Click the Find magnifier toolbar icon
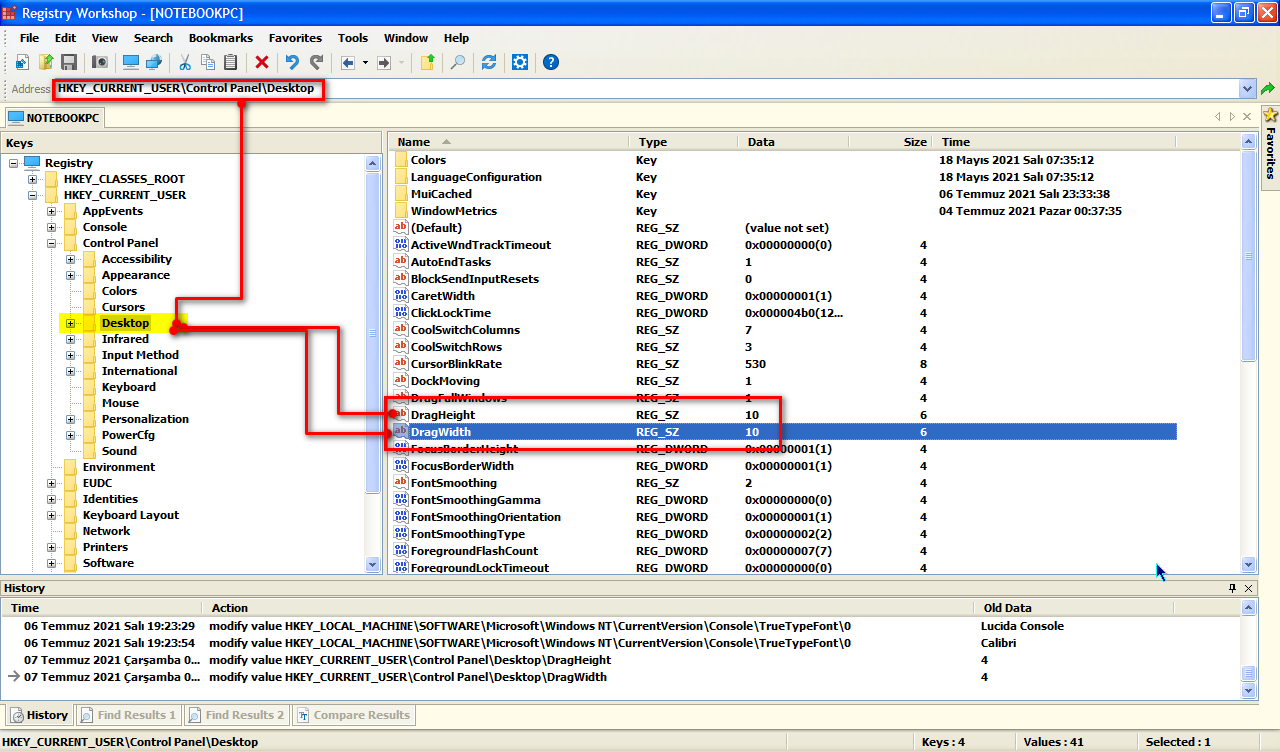This screenshot has height=752, width=1280. (457, 62)
